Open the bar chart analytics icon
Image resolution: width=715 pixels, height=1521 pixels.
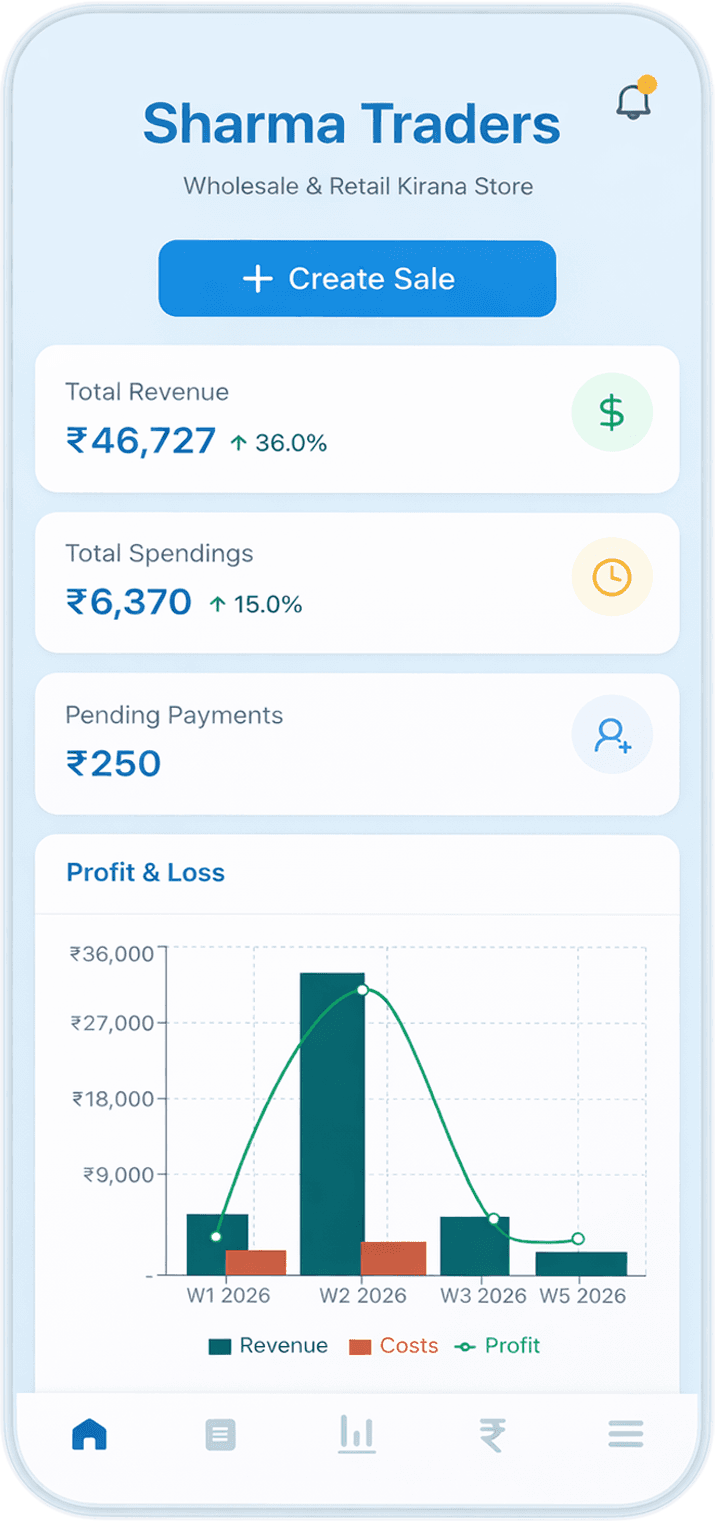click(357, 1434)
